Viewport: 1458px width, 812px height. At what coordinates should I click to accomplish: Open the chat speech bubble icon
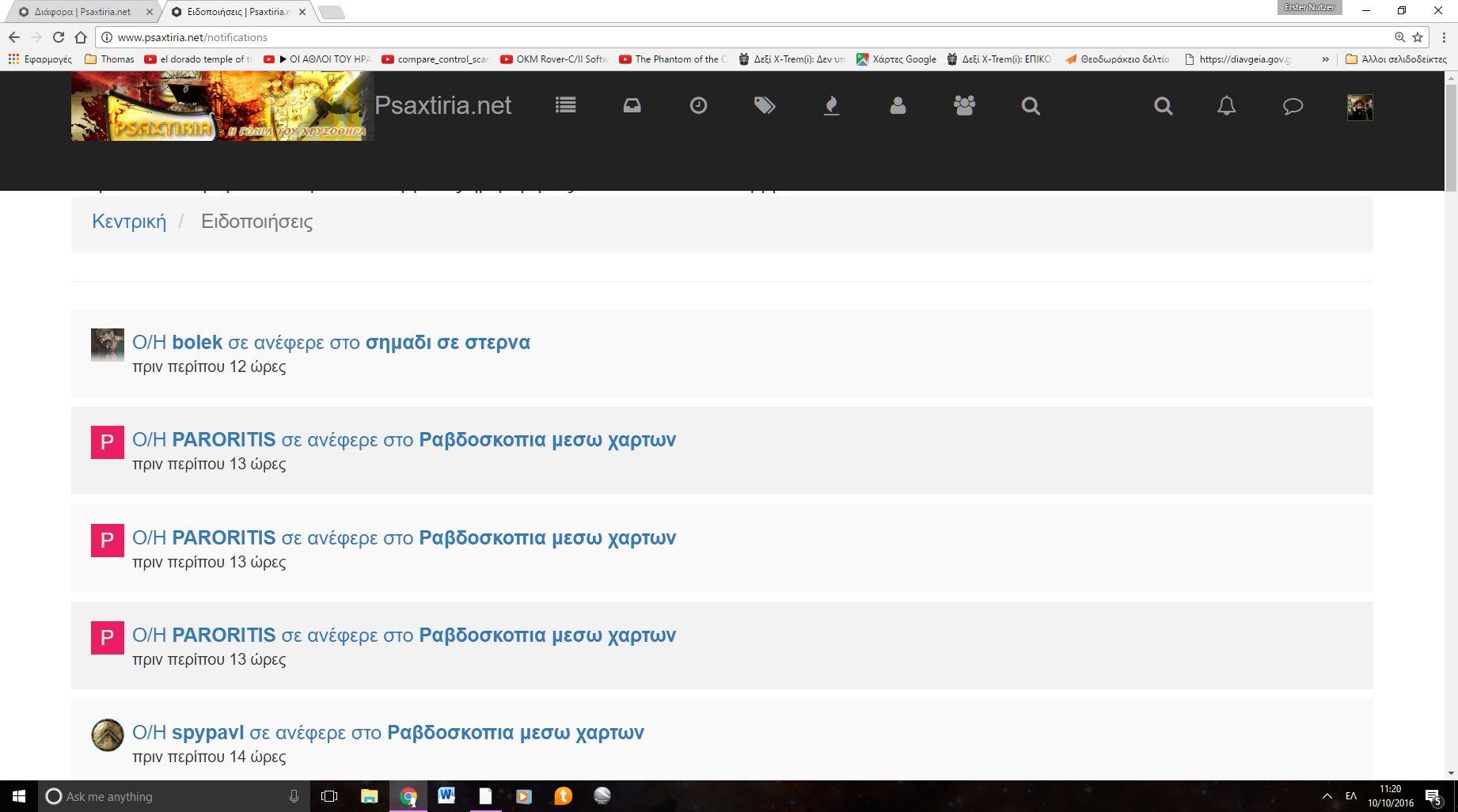click(x=1293, y=105)
